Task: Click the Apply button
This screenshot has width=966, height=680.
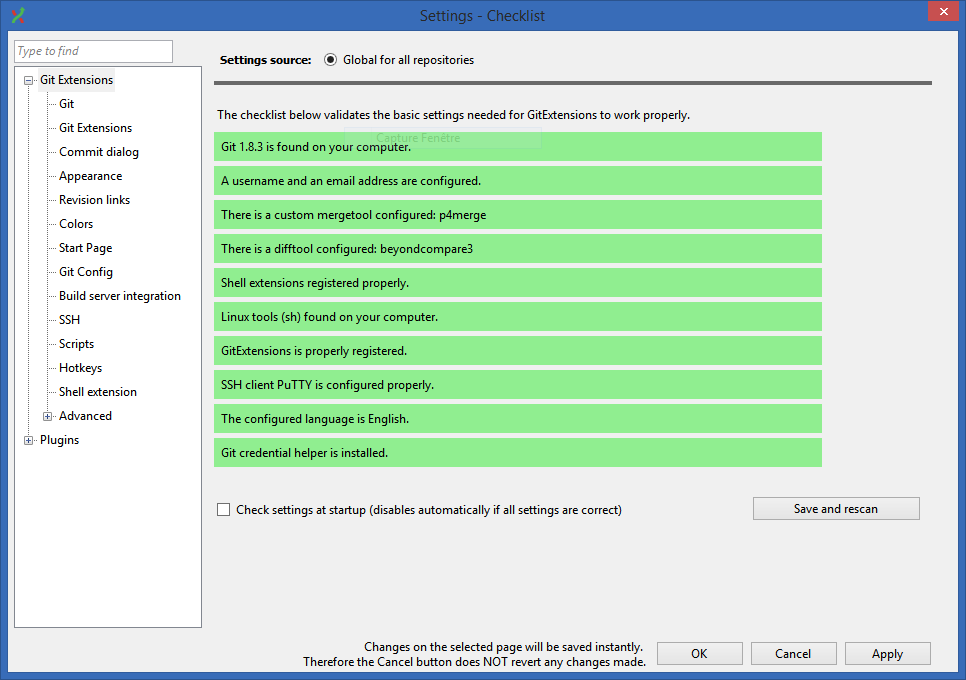Action: tap(888, 654)
